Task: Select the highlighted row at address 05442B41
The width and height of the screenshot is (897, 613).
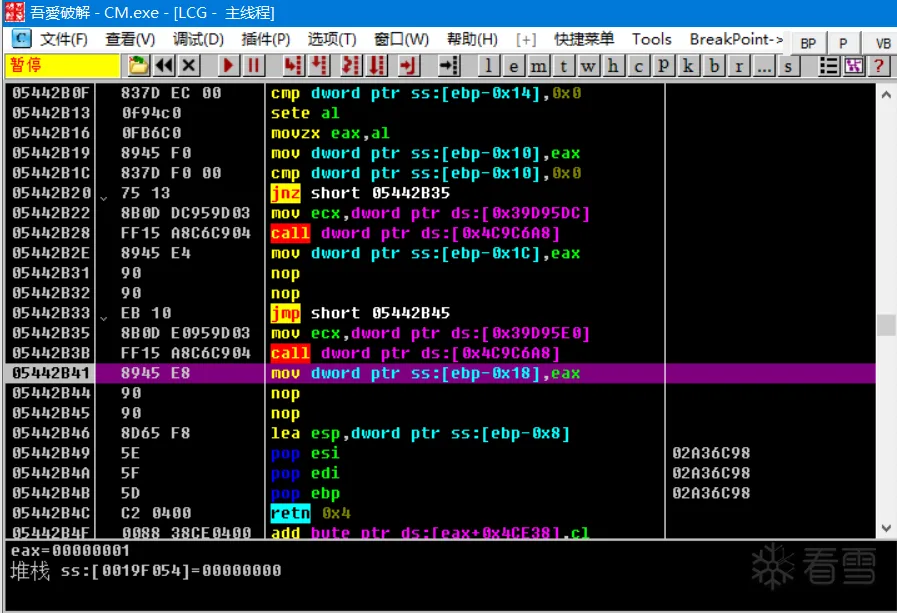Action: 440,373
